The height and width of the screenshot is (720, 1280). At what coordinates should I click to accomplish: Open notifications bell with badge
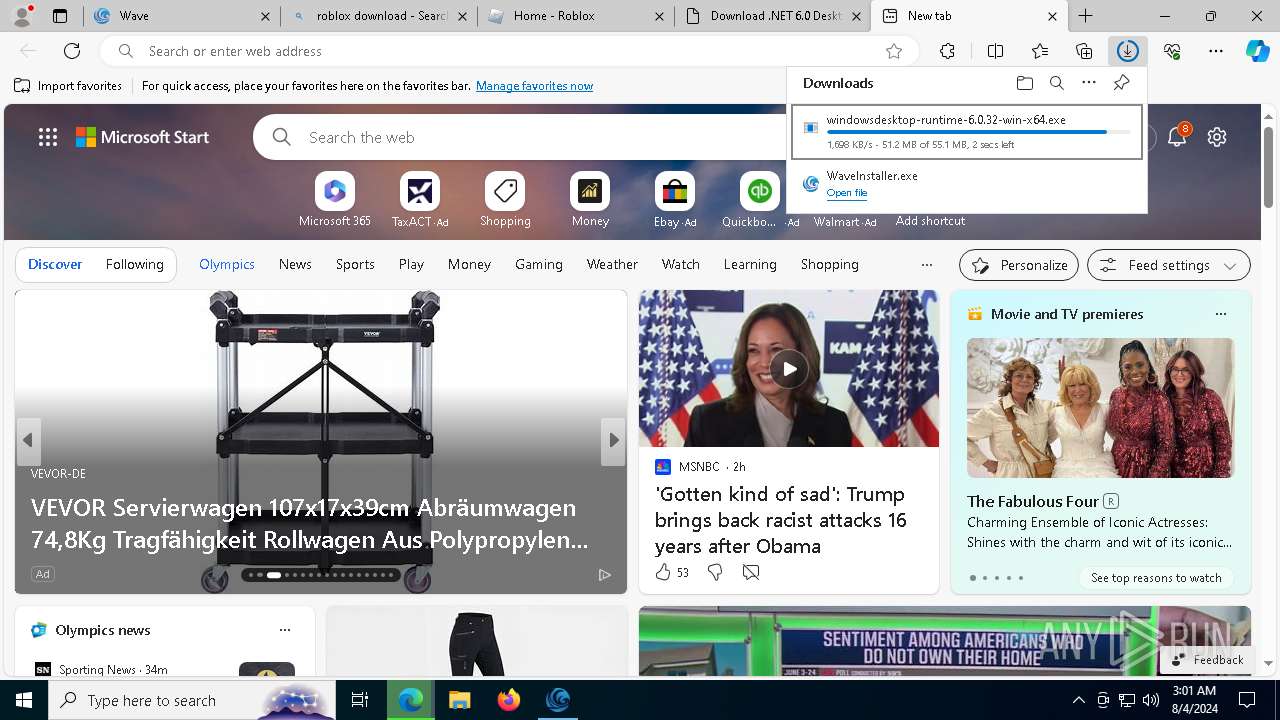pyautogui.click(x=1177, y=137)
